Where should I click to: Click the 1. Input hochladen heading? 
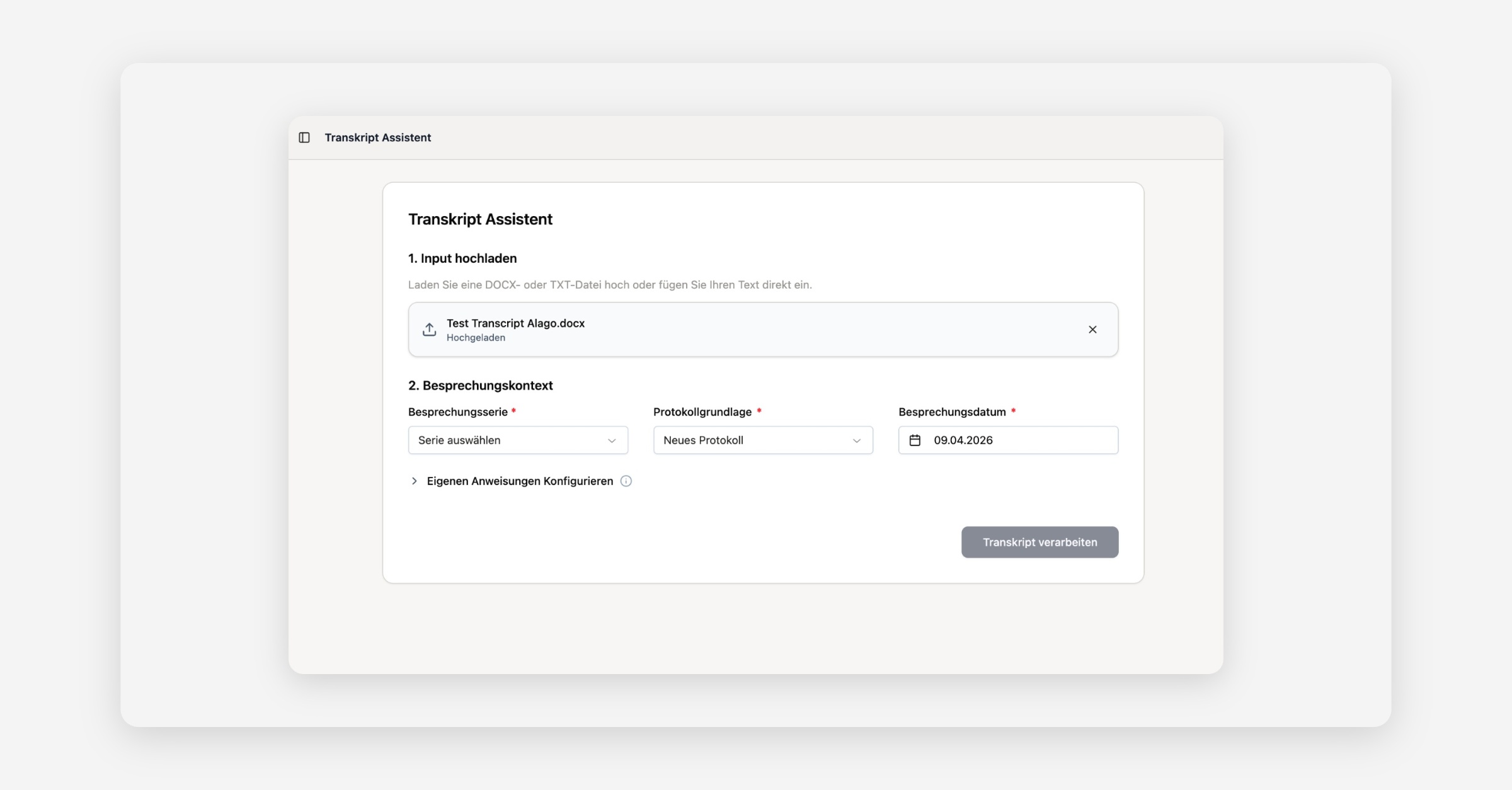pyautogui.click(x=462, y=258)
